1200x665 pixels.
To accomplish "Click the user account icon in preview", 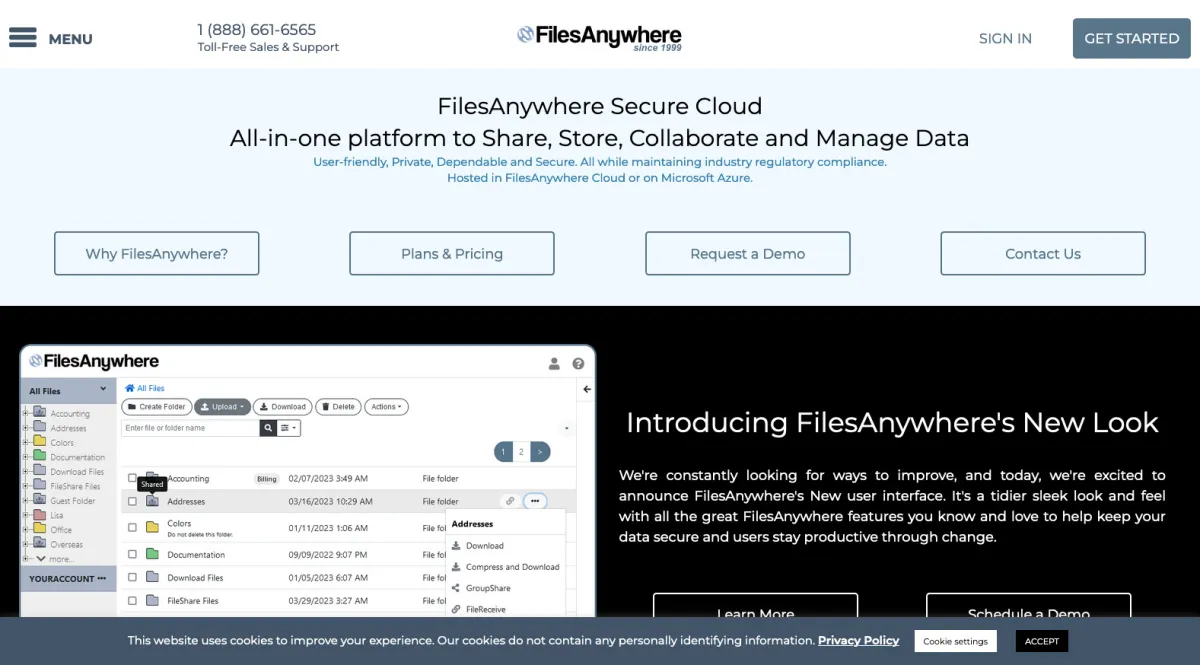I will click(x=555, y=364).
